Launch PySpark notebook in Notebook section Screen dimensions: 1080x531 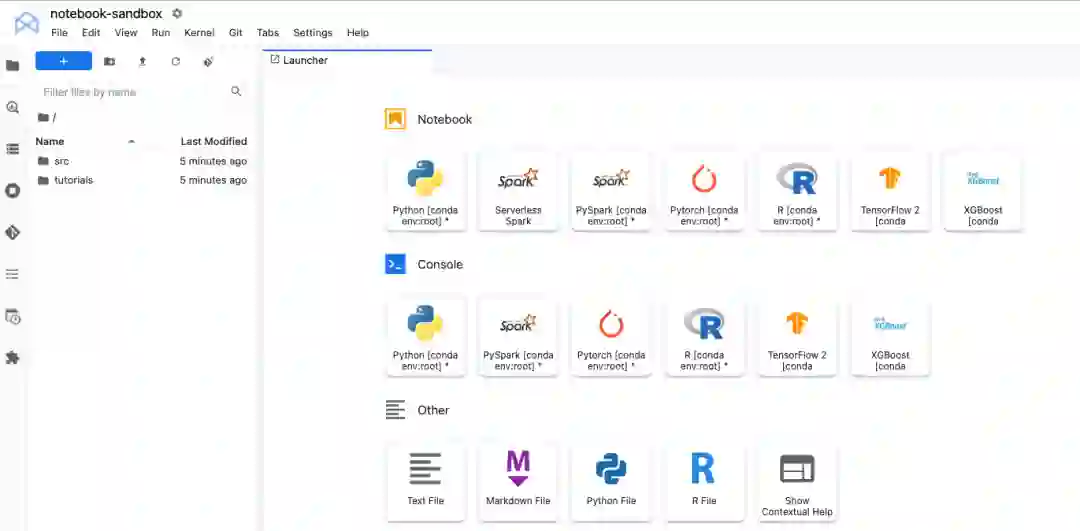[x=611, y=191]
